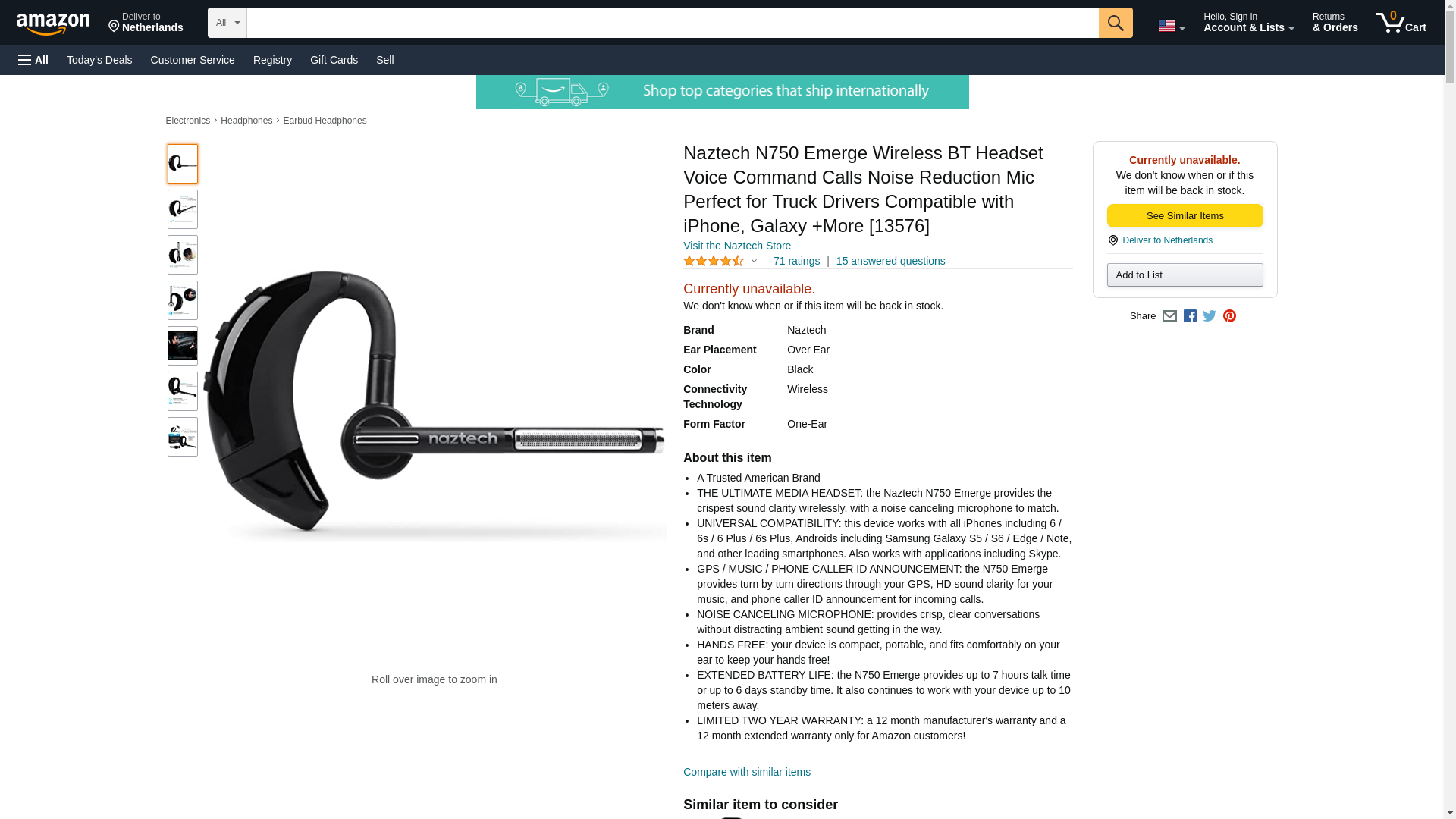Share product via email icon
The height and width of the screenshot is (819, 1456).
[x=1169, y=316]
